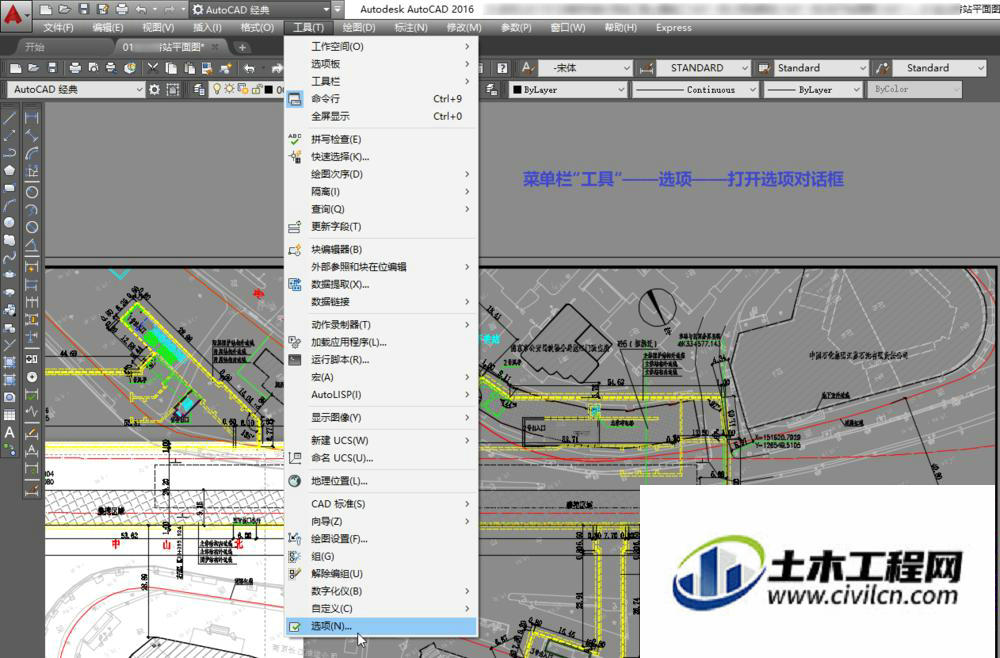Open the Continuous linetype dropdown

pos(753,90)
